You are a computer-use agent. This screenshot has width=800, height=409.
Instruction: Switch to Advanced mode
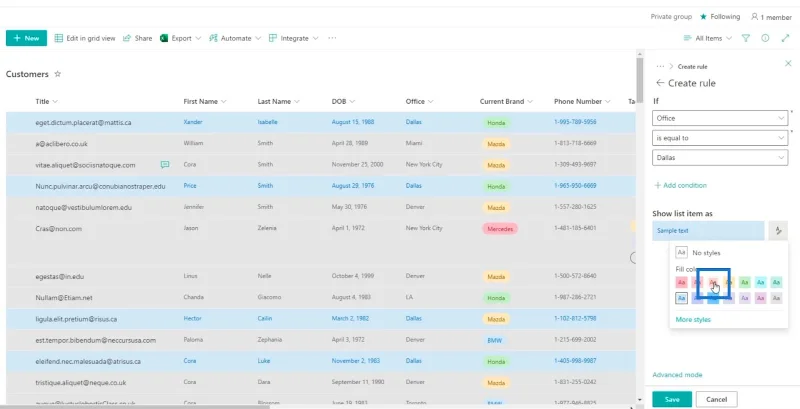coord(677,375)
